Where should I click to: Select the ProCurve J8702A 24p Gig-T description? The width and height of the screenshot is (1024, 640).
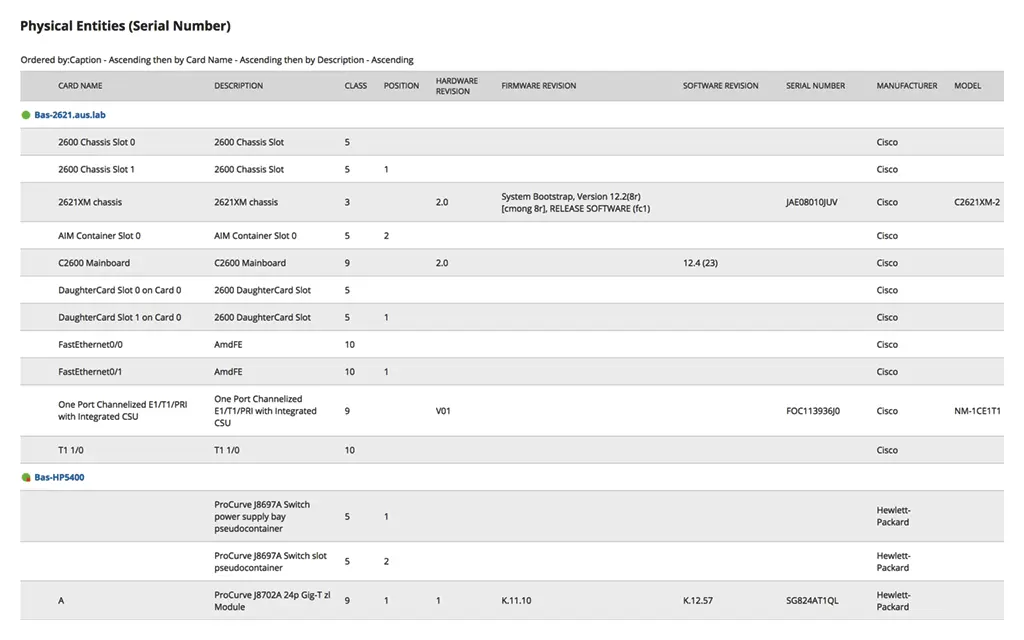pyautogui.click(x=272, y=601)
